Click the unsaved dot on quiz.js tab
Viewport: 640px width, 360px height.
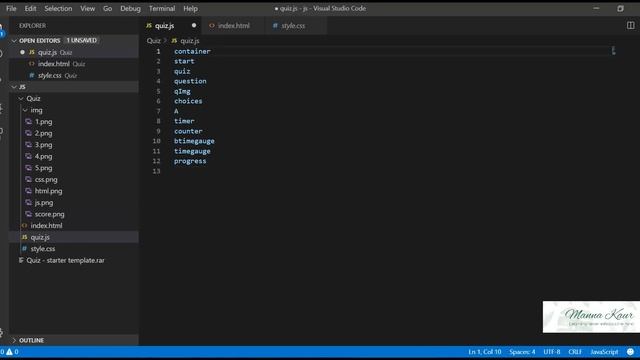click(x=194, y=25)
